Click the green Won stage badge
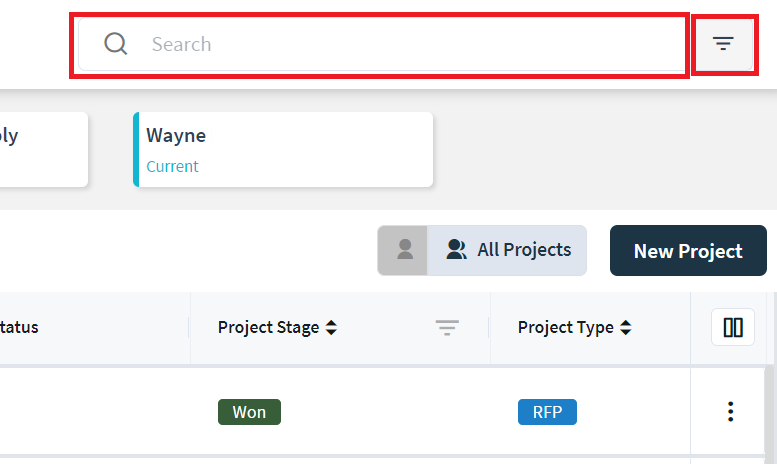Screen dimensions: 777x464 tap(249, 412)
